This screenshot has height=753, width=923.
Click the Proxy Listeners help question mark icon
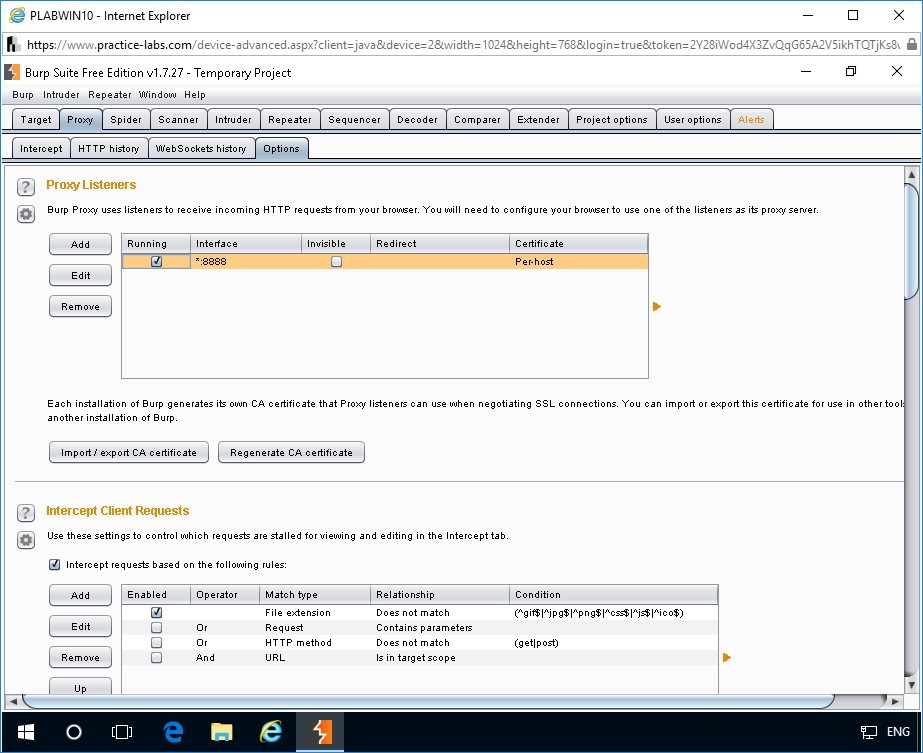point(26,187)
